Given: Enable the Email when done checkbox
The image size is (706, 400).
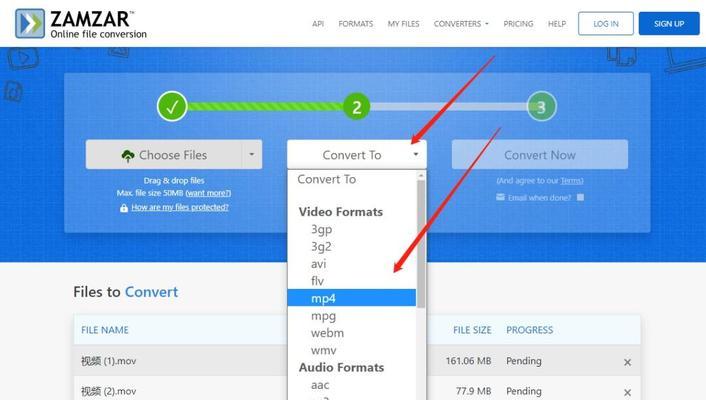Looking at the screenshot, I should [x=580, y=197].
